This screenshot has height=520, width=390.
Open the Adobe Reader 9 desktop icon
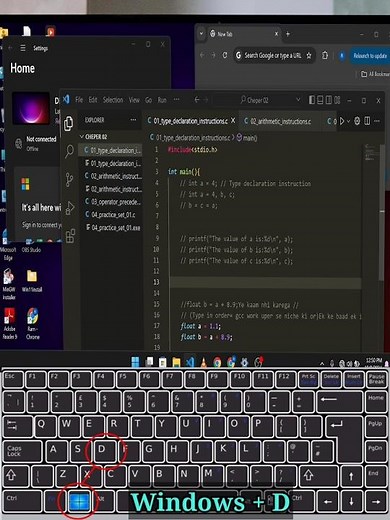9,324
